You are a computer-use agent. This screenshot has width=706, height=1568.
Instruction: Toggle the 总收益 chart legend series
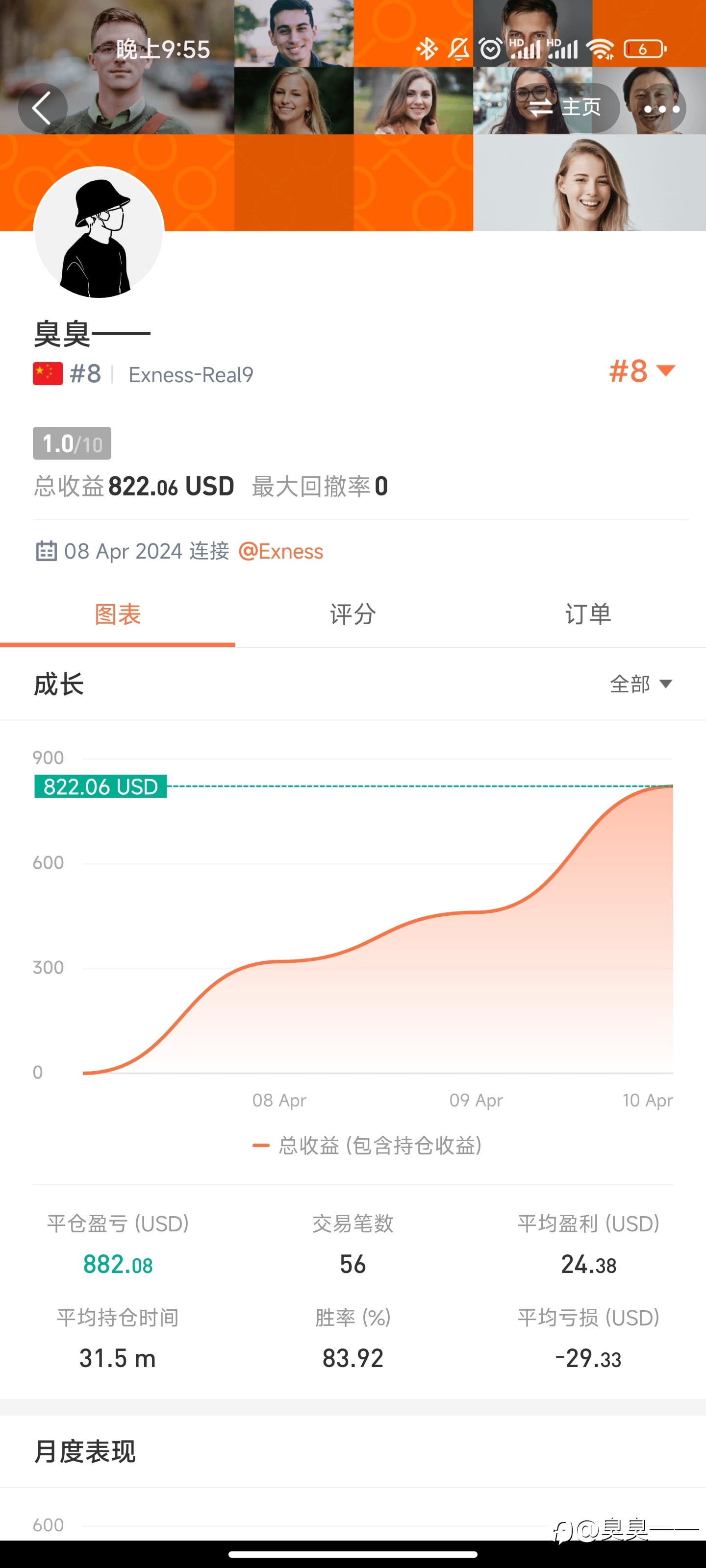pos(367,1146)
